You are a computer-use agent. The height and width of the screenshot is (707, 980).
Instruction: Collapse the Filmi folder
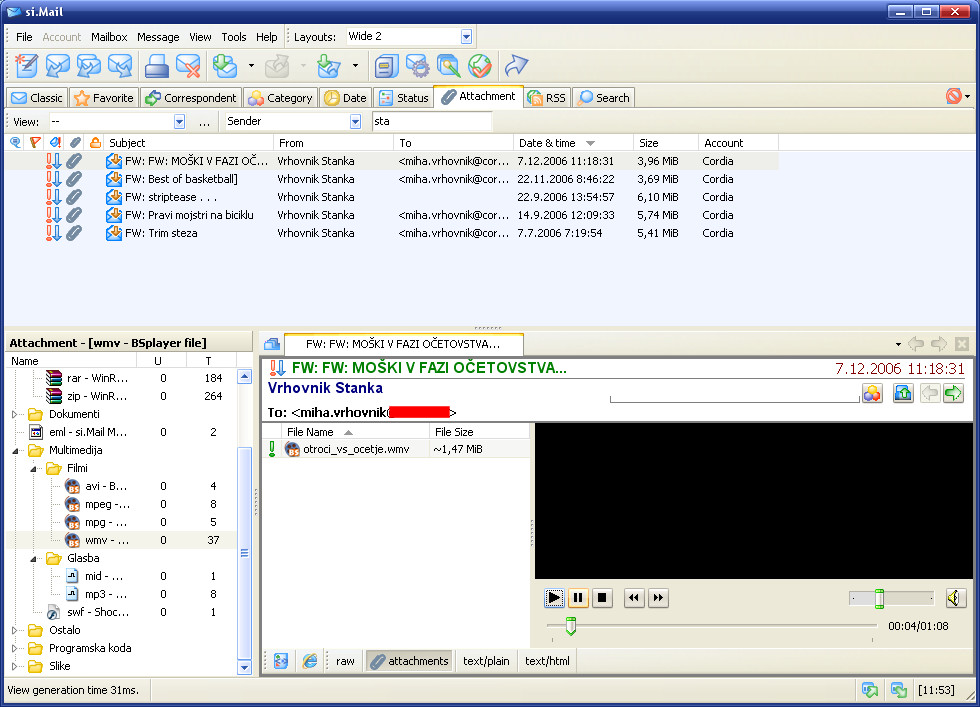[x=32, y=469]
